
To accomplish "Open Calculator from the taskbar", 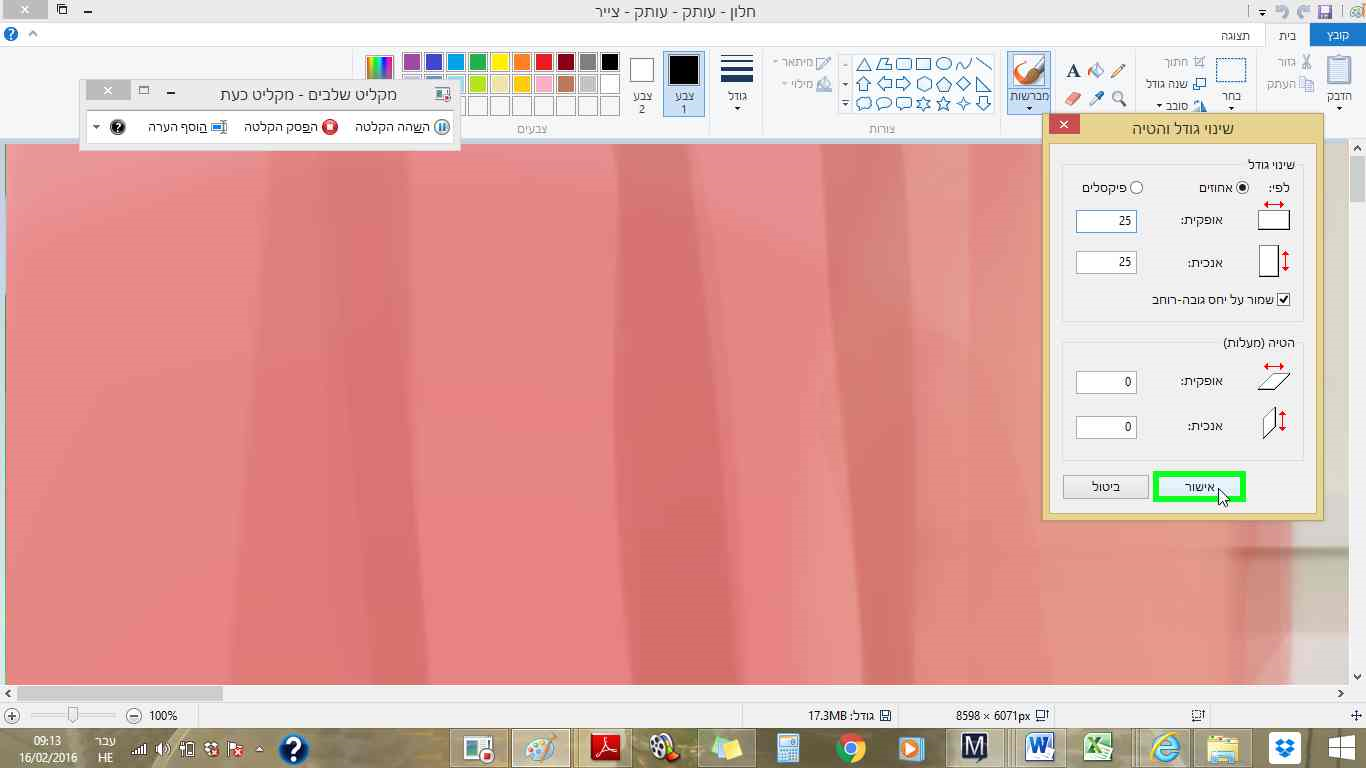I will [789, 747].
